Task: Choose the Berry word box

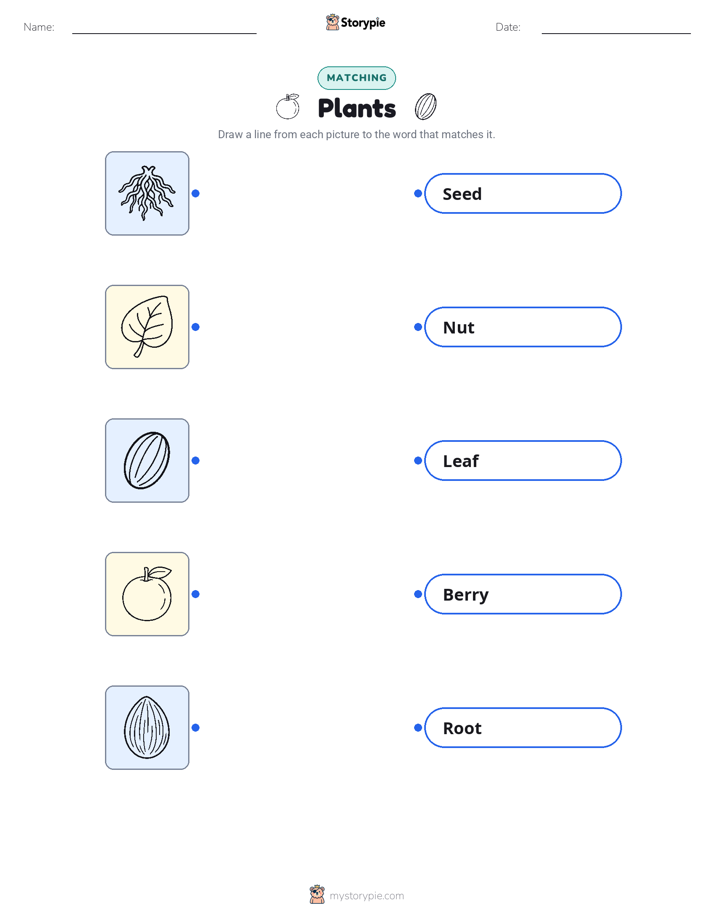Action: tap(523, 594)
